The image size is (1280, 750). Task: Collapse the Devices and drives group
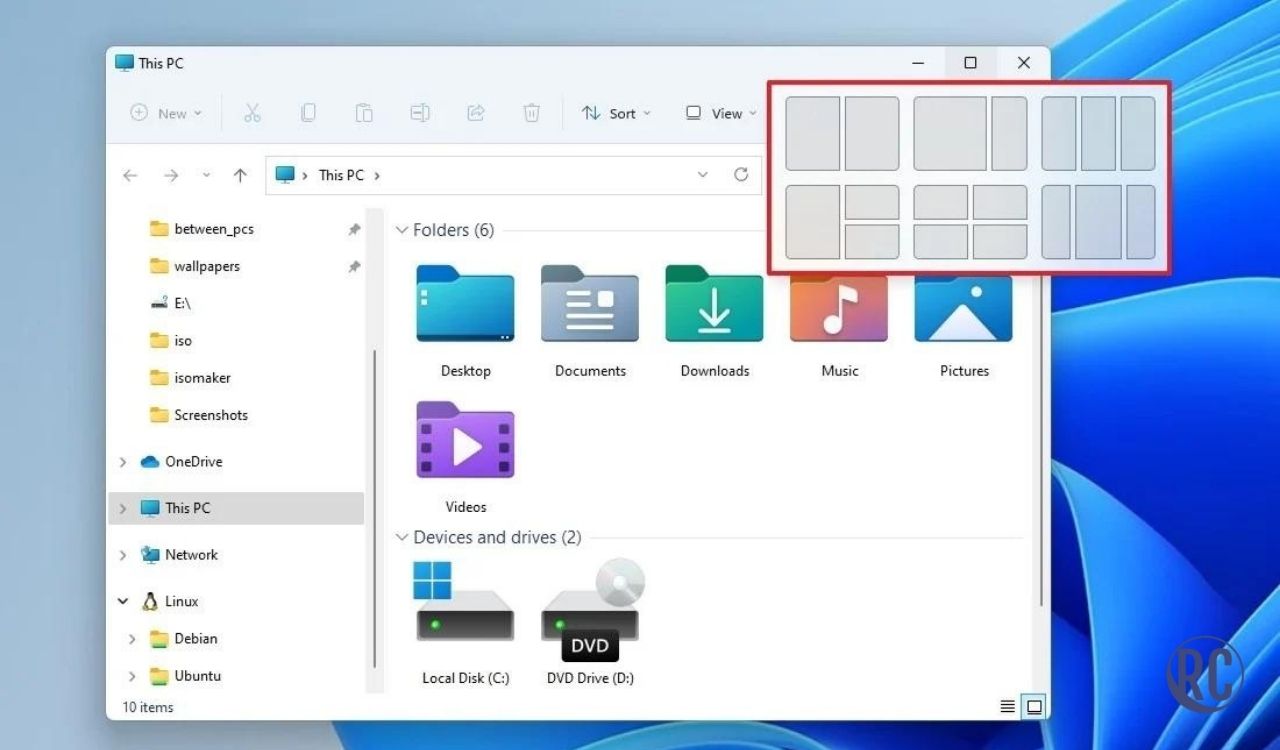pos(402,537)
